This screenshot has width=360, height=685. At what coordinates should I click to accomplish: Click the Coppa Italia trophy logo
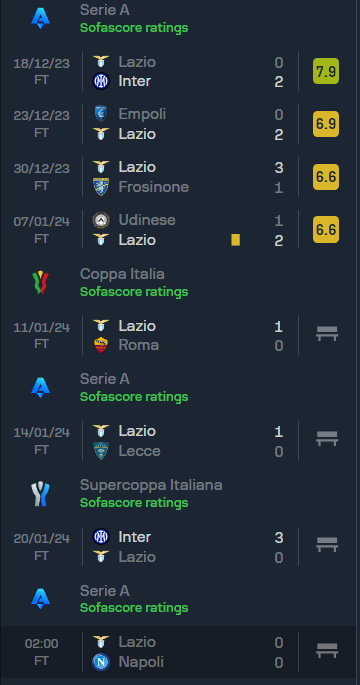pyautogui.click(x=40, y=282)
